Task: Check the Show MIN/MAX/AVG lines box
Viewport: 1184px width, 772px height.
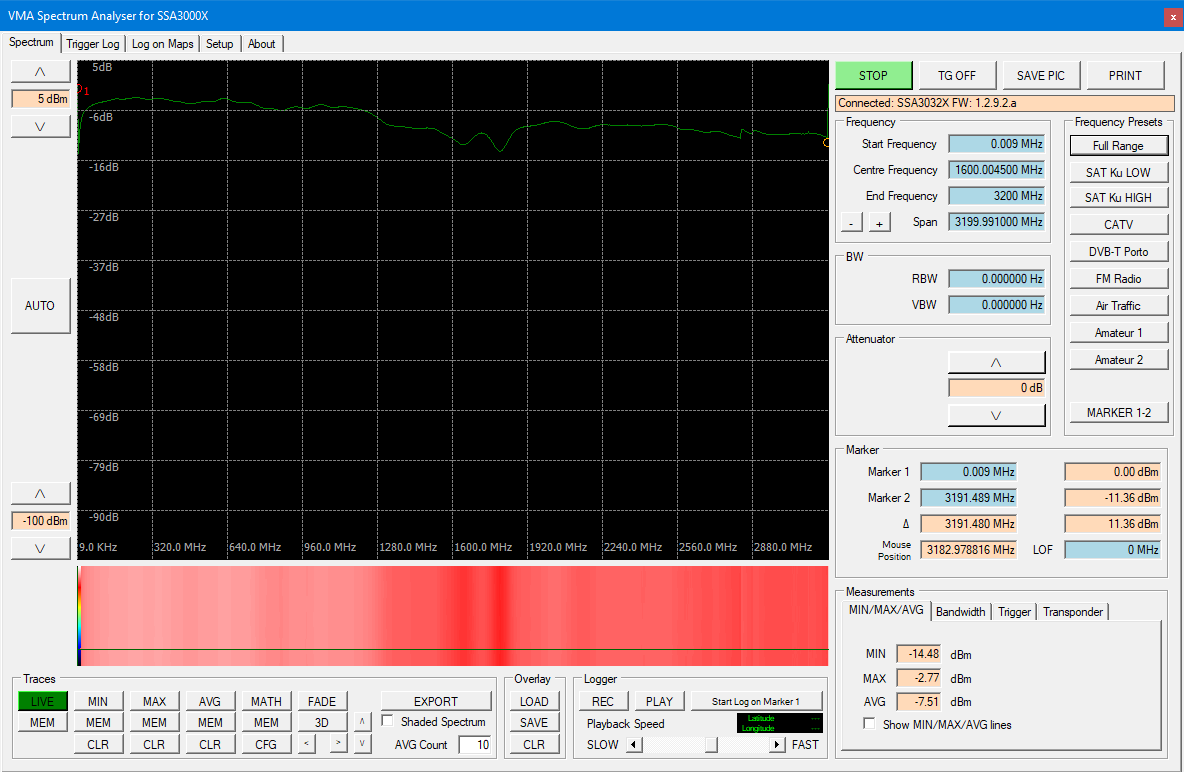Action: (x=870, y=725)
